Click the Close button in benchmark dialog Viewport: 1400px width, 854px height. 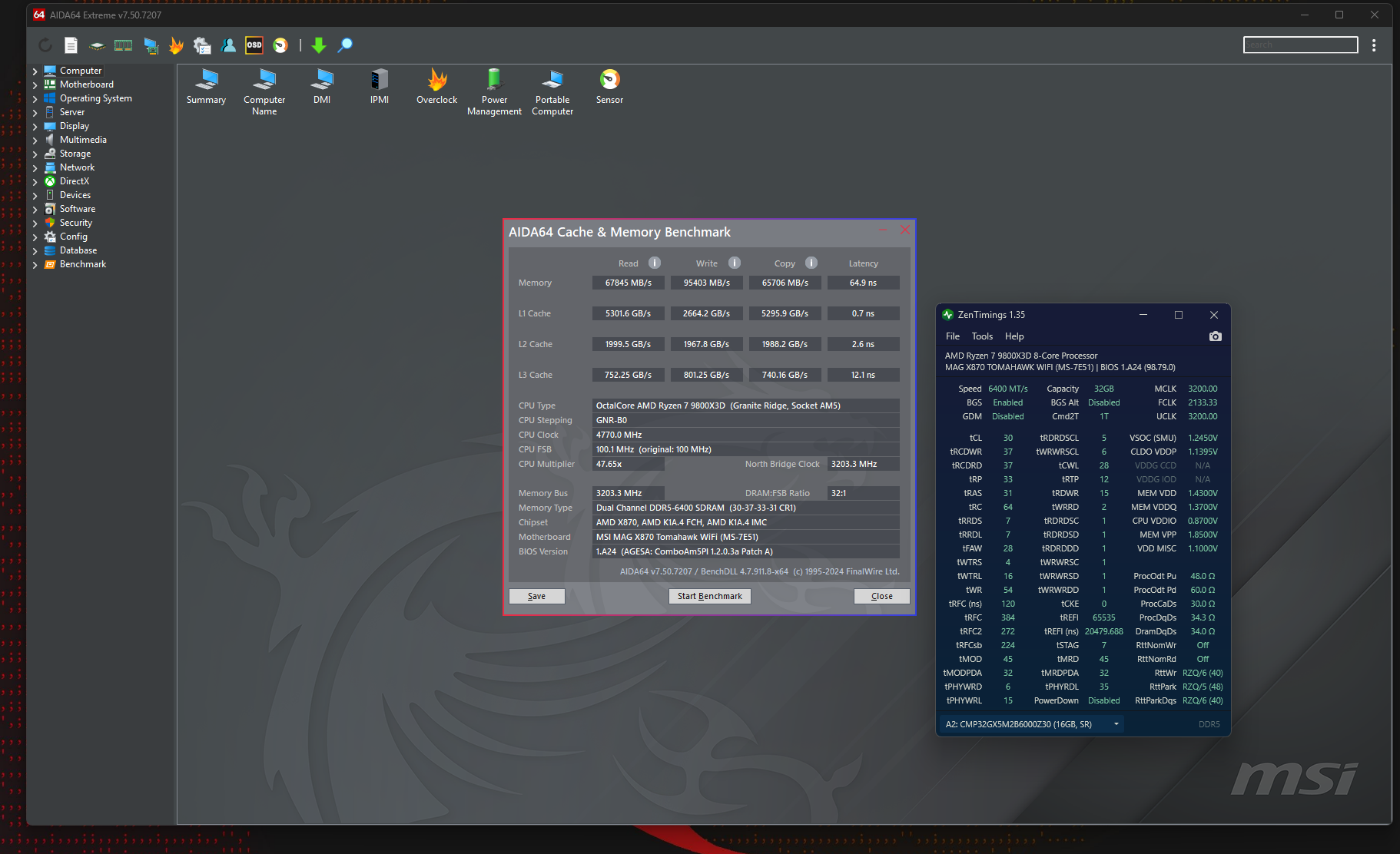point(882,596)
